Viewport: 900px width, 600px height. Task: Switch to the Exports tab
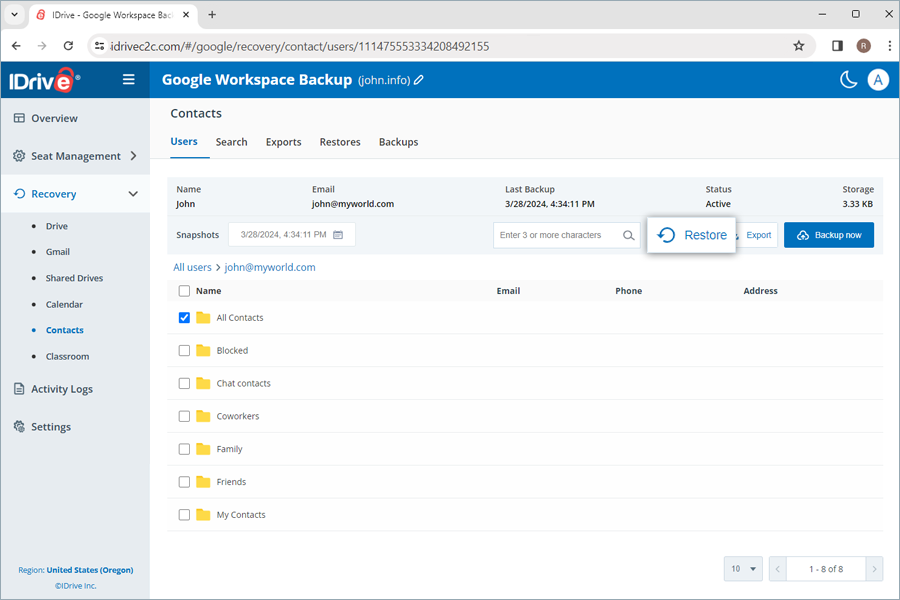[283, 142]
